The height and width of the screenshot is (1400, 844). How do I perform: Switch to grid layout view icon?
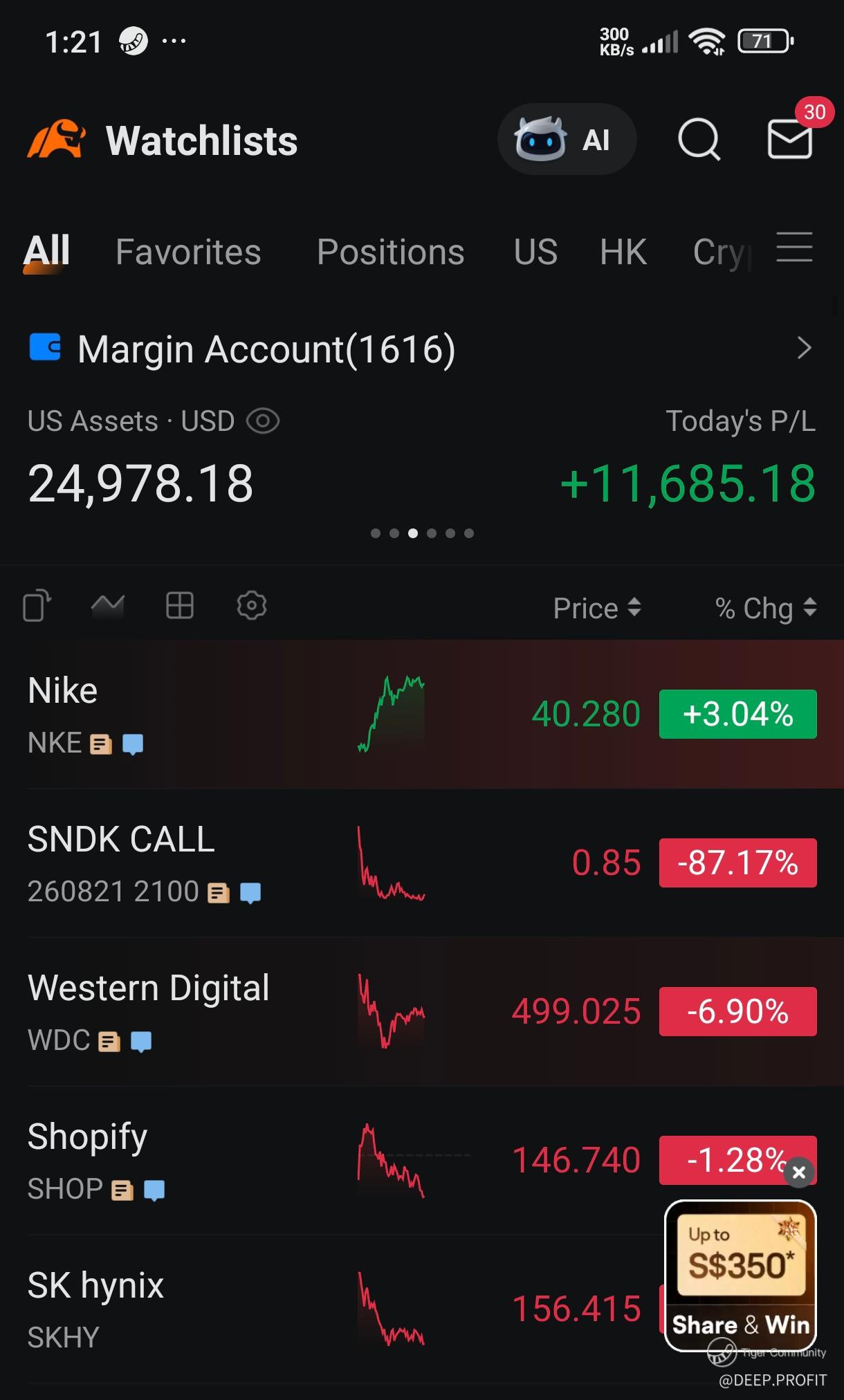pos(180,606)
